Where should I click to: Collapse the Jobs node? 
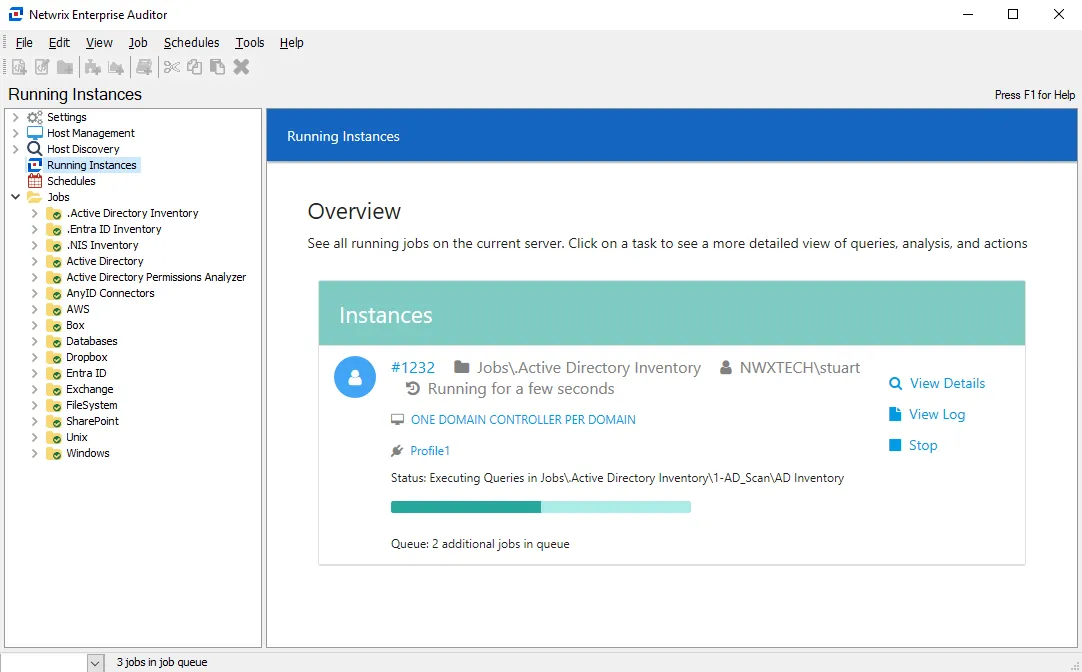16,197
